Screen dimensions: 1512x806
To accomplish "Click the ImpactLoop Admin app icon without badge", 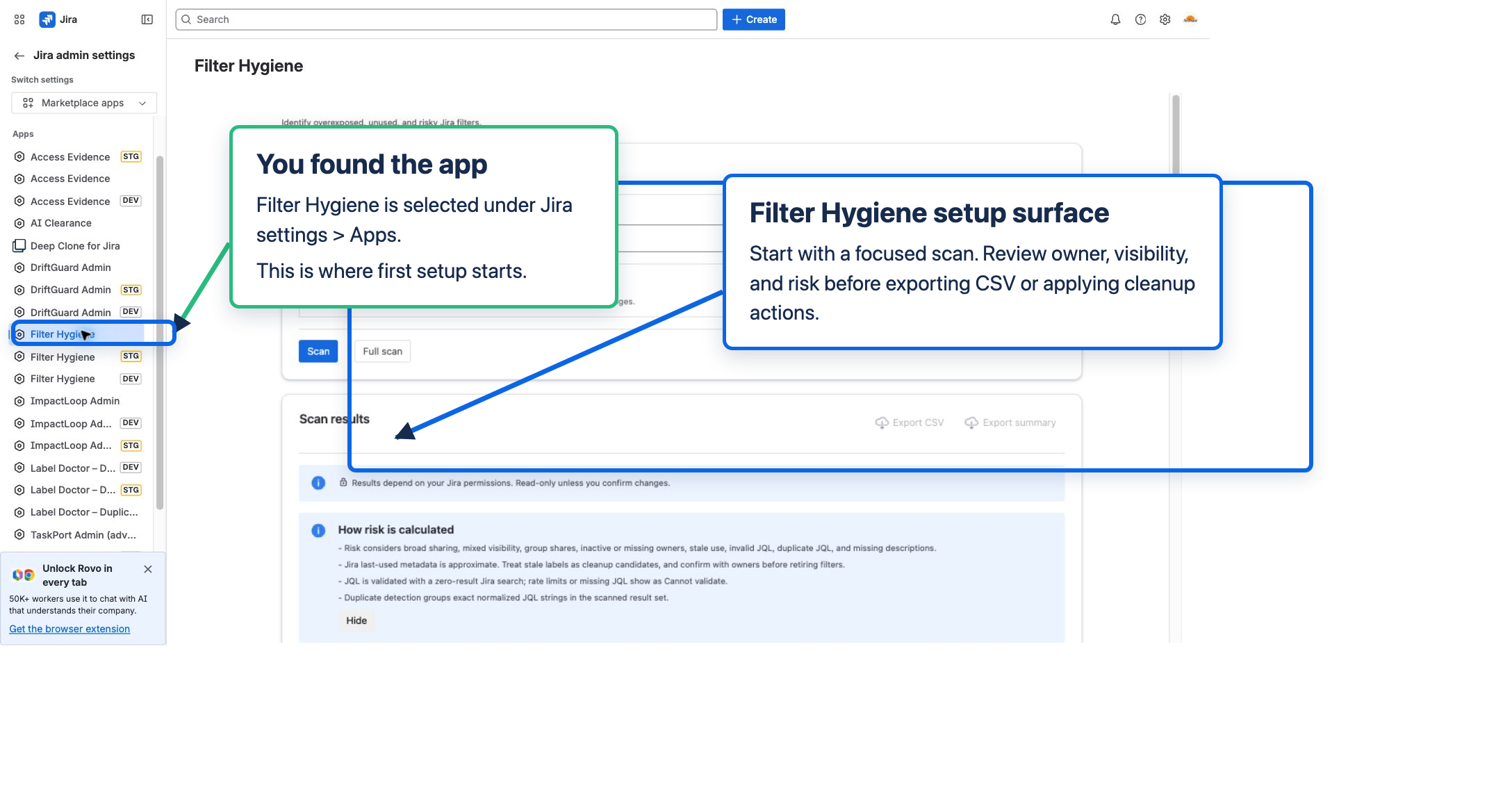I will 19,401.
